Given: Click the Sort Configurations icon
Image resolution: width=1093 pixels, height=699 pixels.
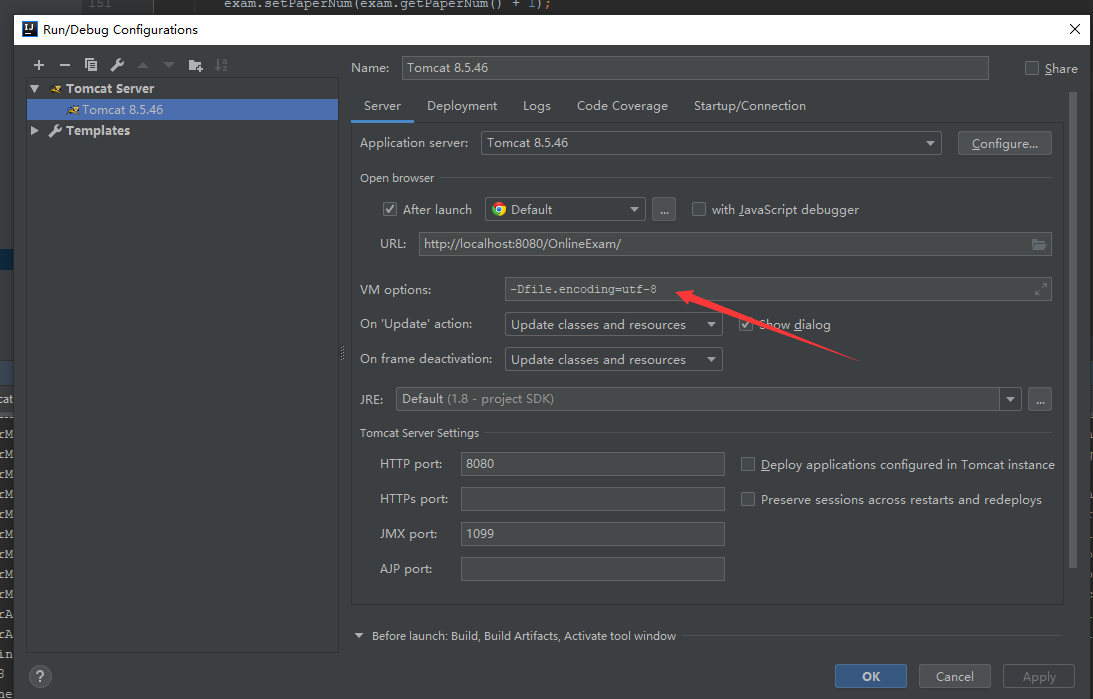Looking at the screenshot, I should [221, 65].
